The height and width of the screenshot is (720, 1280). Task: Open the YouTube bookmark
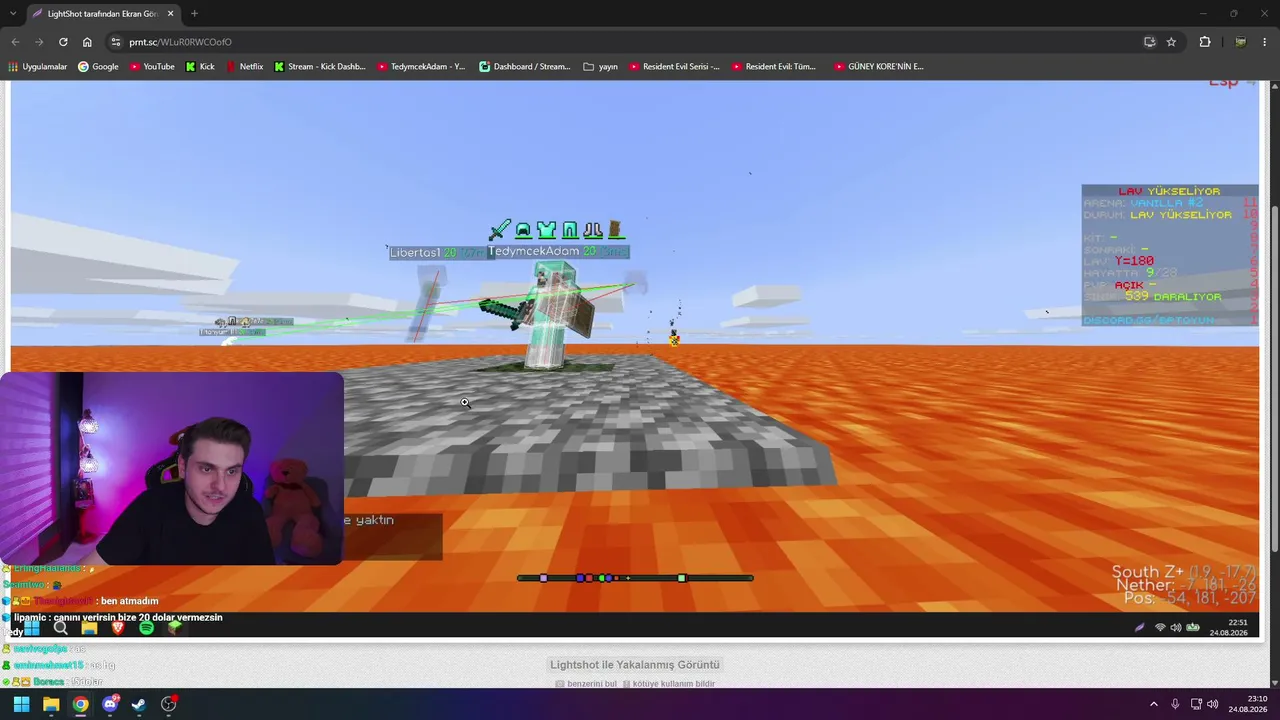click(x=151, y=67)
